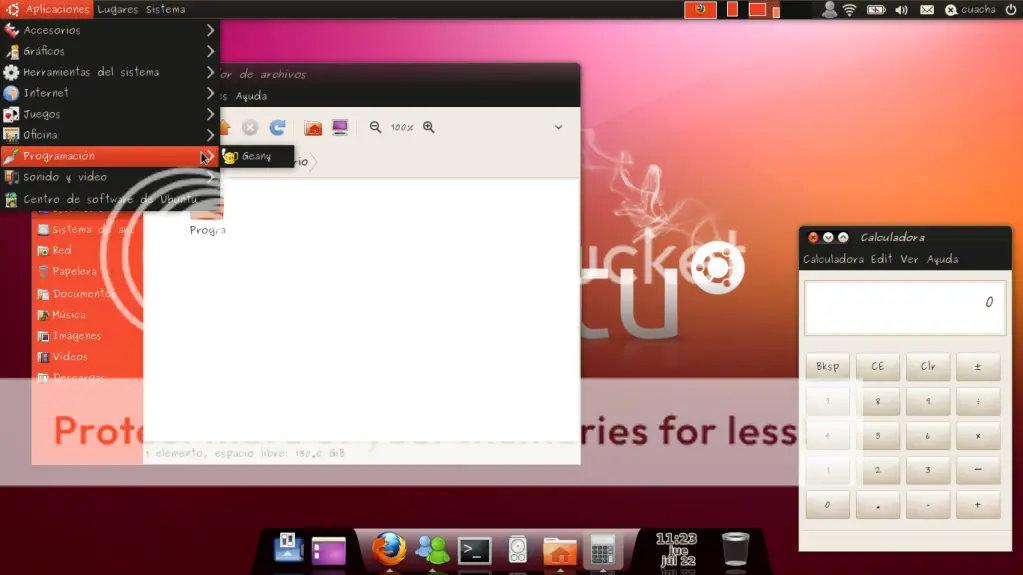Click the calculator icon in the dock
The image size is (1023, 575).
tap(602, 550)
